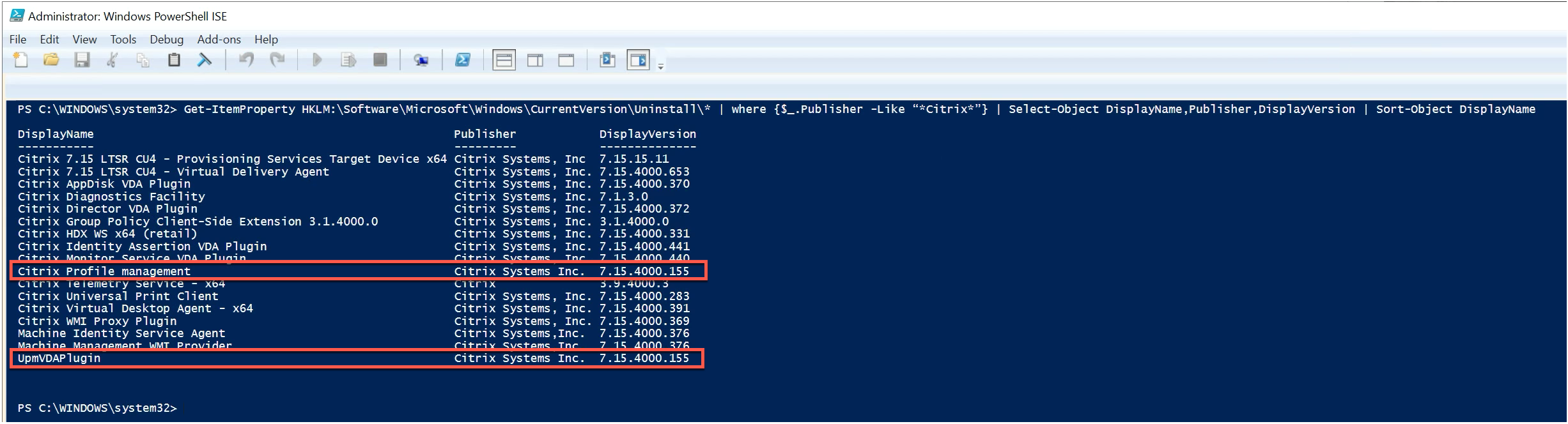Cut selection with the scissors icon

coord(113,60)
